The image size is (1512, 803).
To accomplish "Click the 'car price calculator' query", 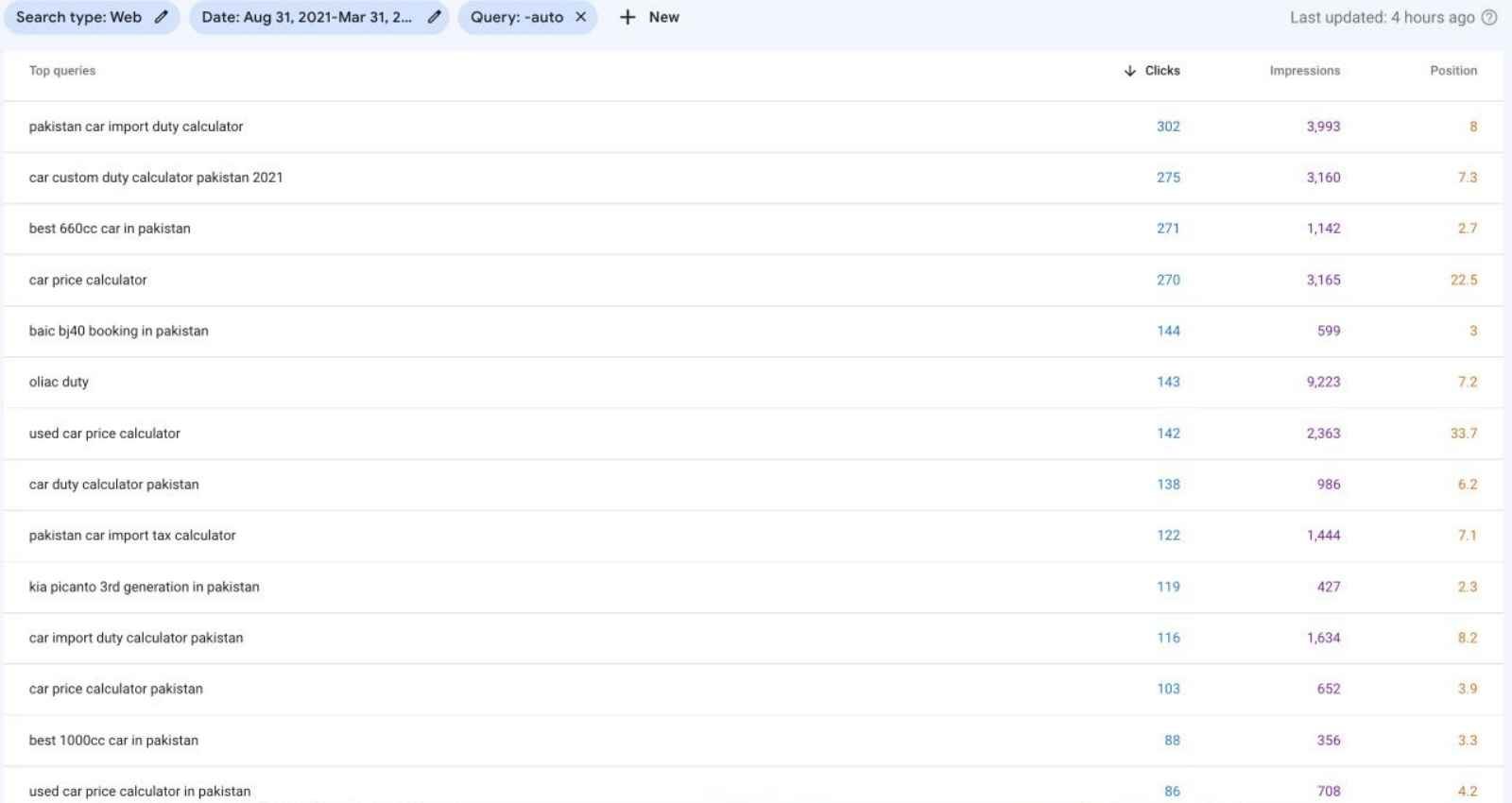I will tap(88, 280).
